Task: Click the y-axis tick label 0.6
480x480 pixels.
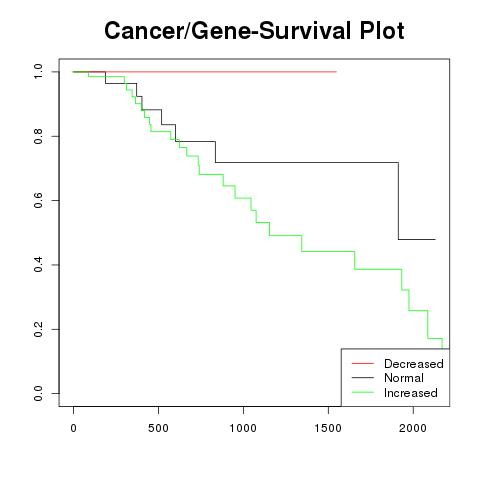Action: coord(38,200)
